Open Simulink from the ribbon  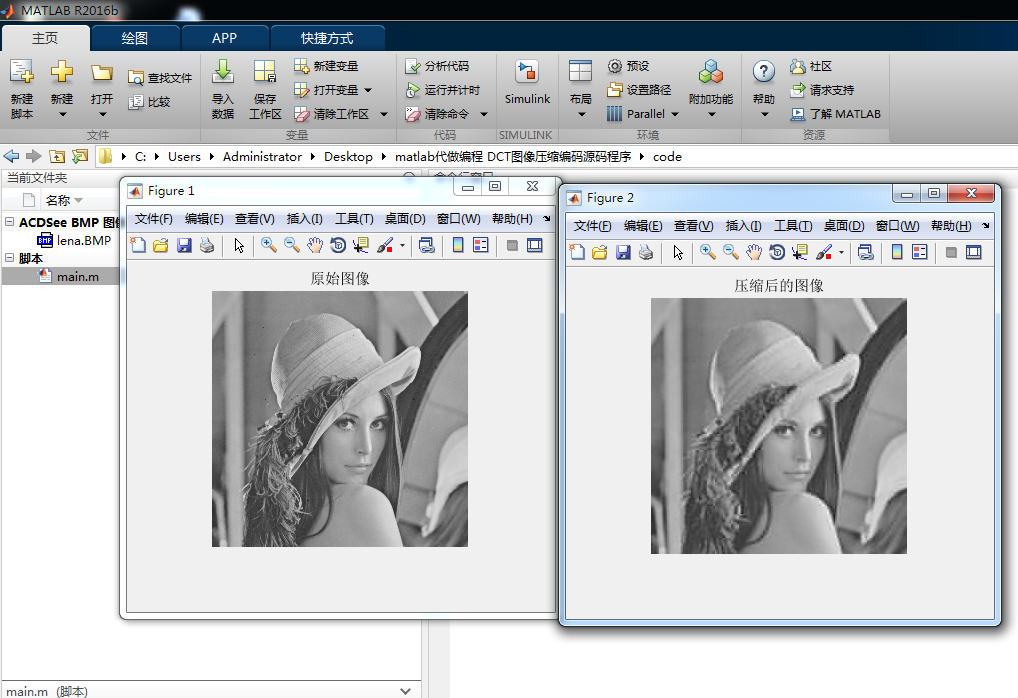(527, 82)
